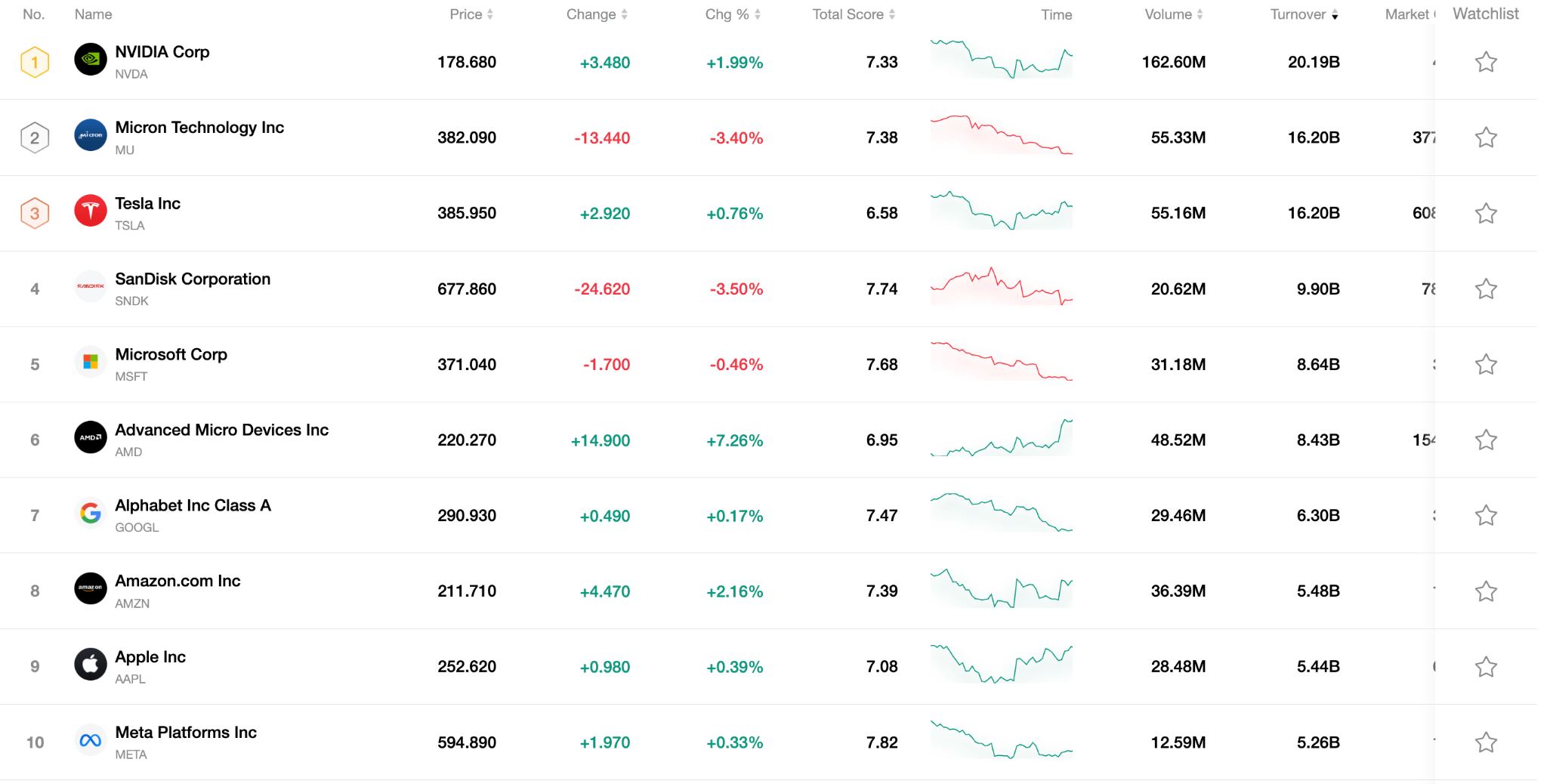Open the Watchlist column header
1547x784 pixels.
click(x=1485, y=14)
